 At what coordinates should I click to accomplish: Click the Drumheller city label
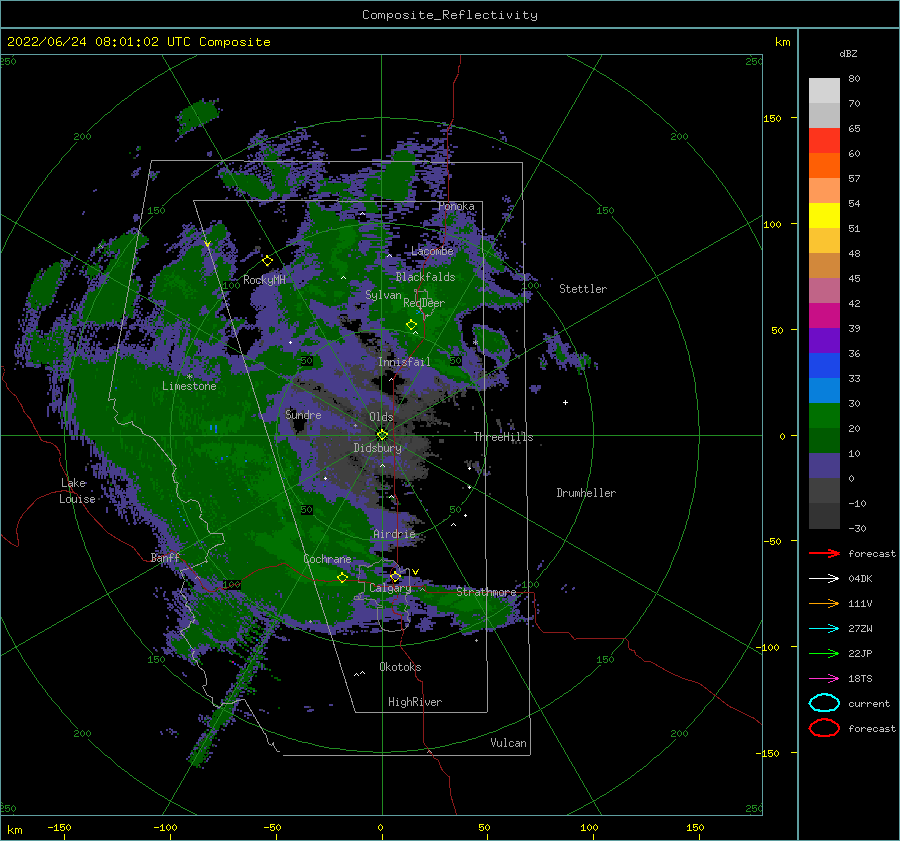(x=586, y=493)
